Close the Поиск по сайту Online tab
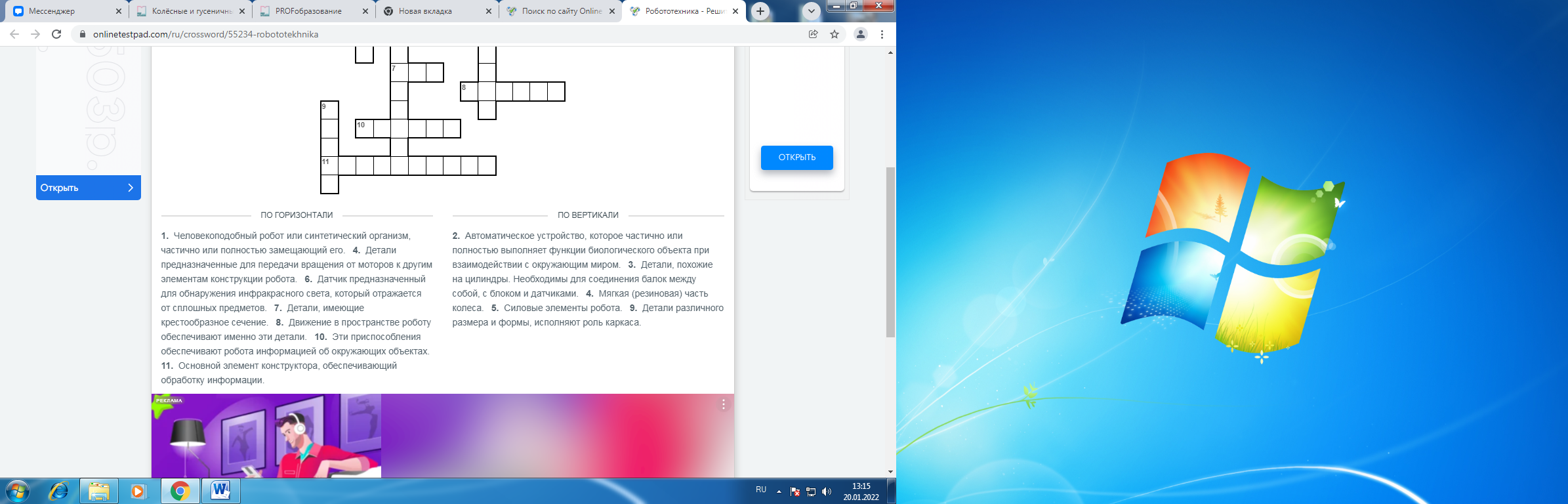This screenshot has width=1568, height=504. point(612,11)
